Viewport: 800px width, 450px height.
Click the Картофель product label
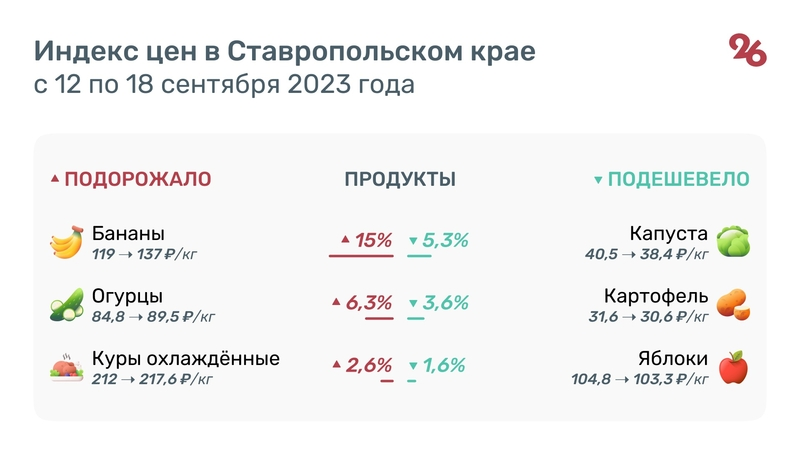coord(656,296)
